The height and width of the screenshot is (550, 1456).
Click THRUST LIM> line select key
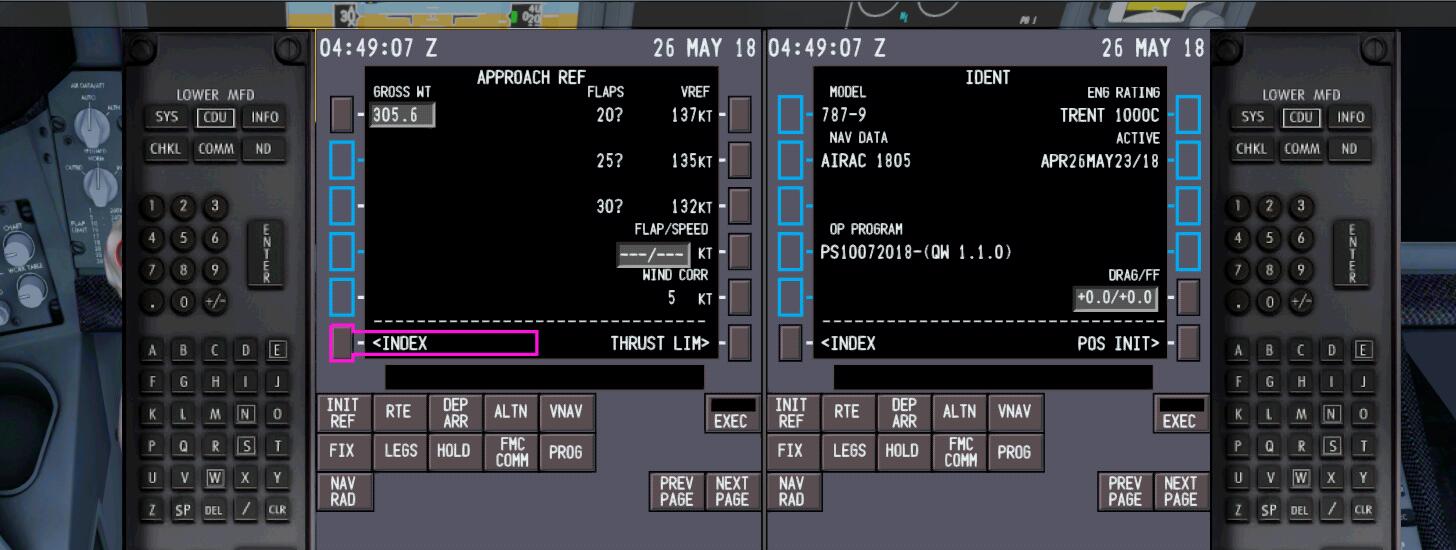pyautogui.click(x=739, y=343)
